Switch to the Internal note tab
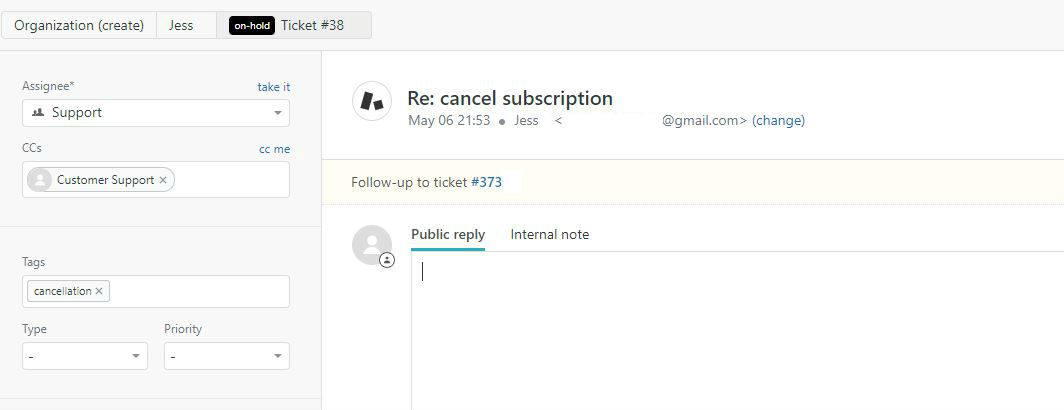Viewport: 1064px width, 410px height. (x=550, y=234)
